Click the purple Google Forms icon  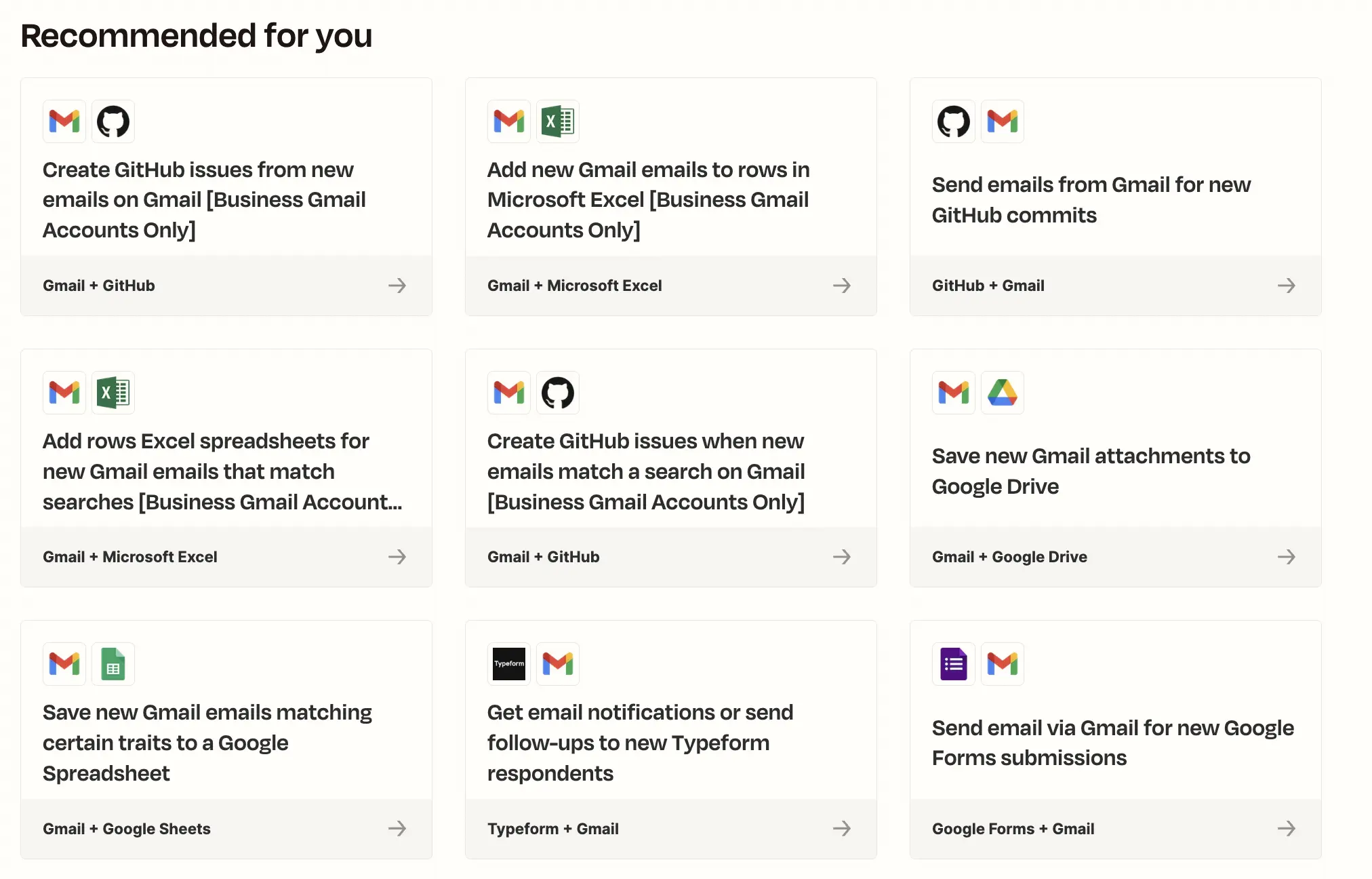tap(954, 664)
